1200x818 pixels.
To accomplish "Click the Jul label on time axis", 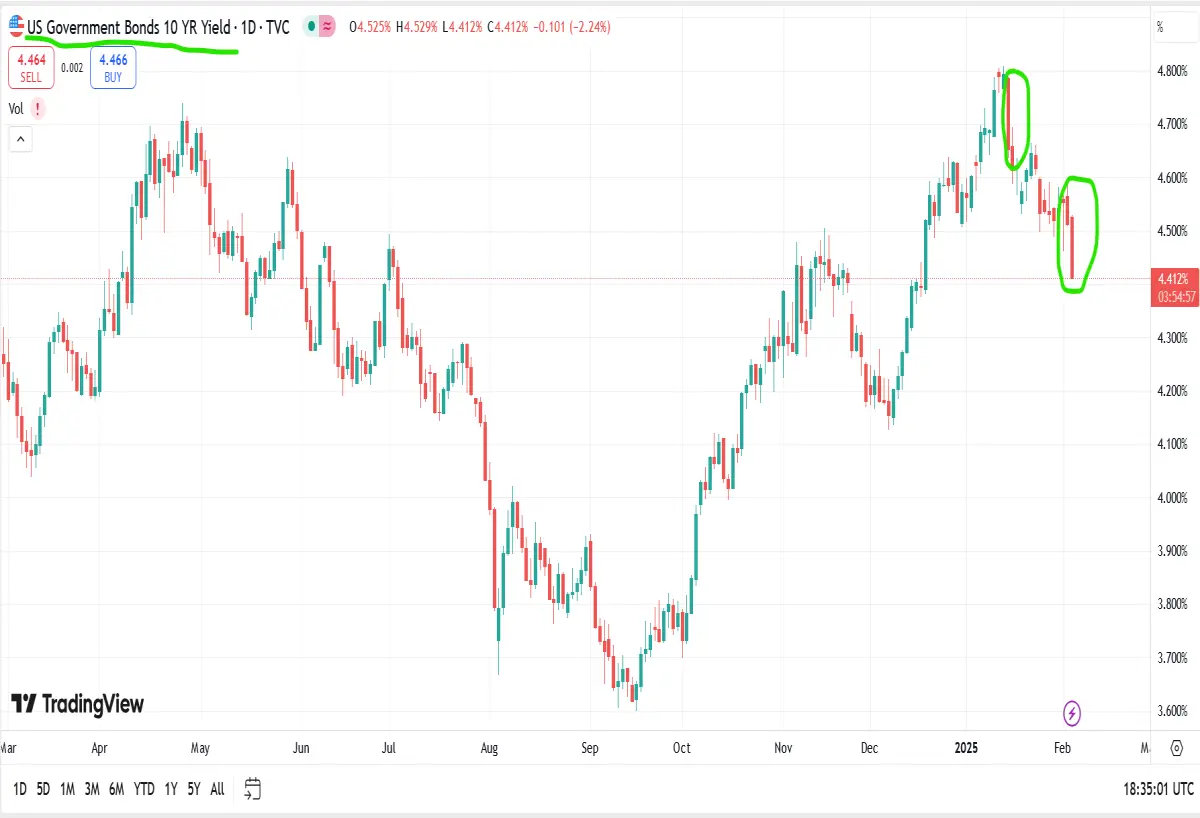I will 389,748.
